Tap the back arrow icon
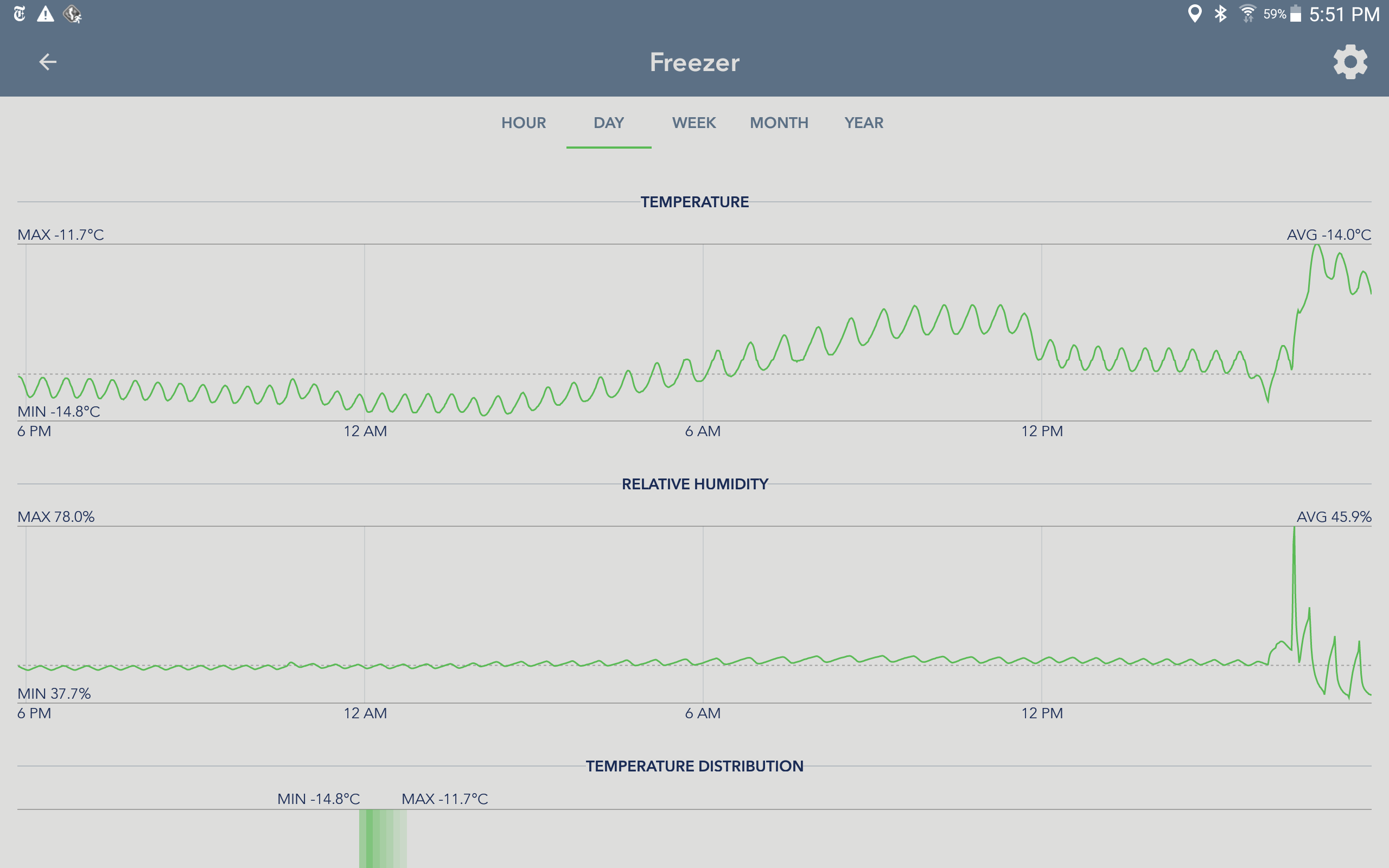 coord(48,62)
